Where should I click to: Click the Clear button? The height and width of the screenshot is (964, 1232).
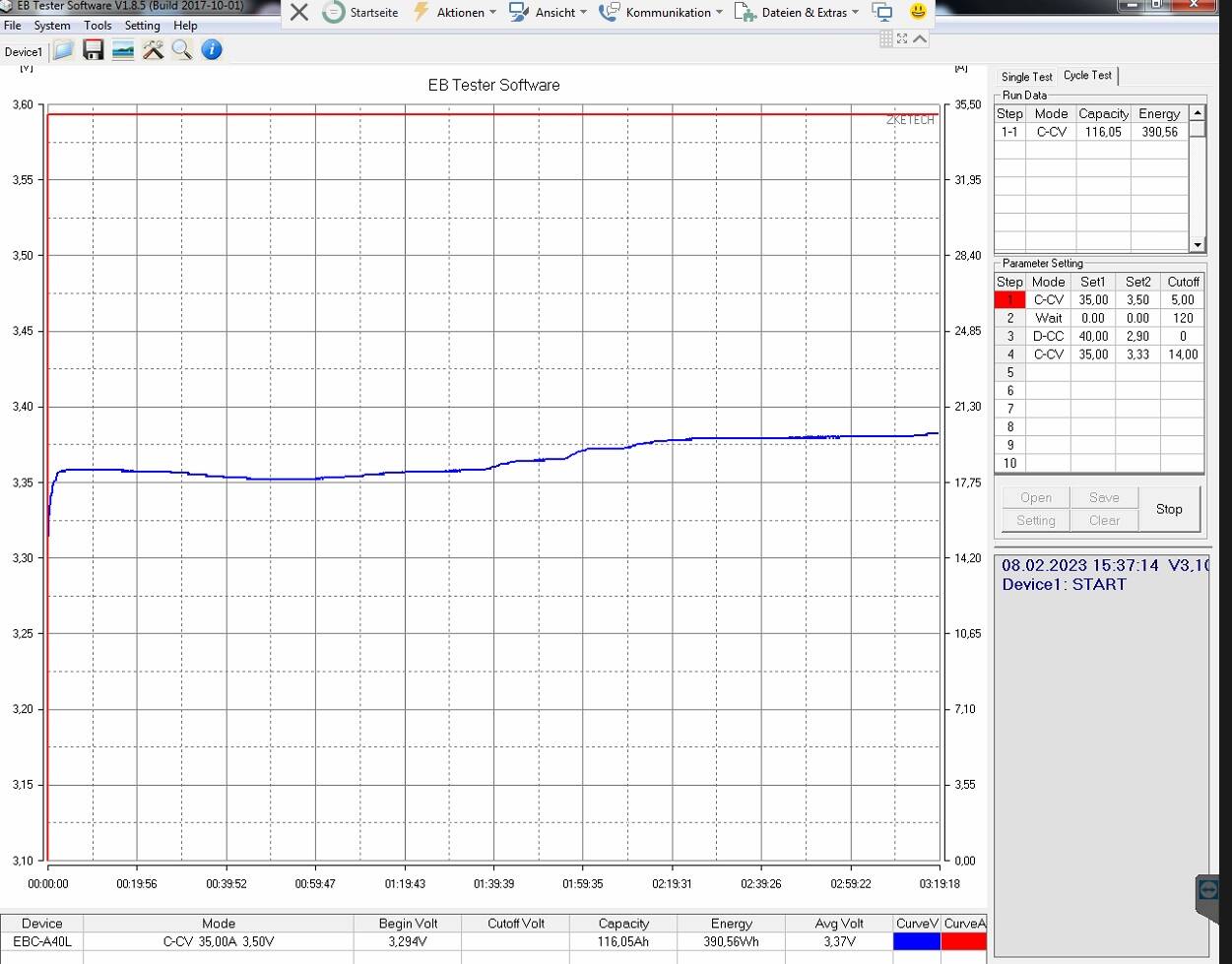point(1104,521)
